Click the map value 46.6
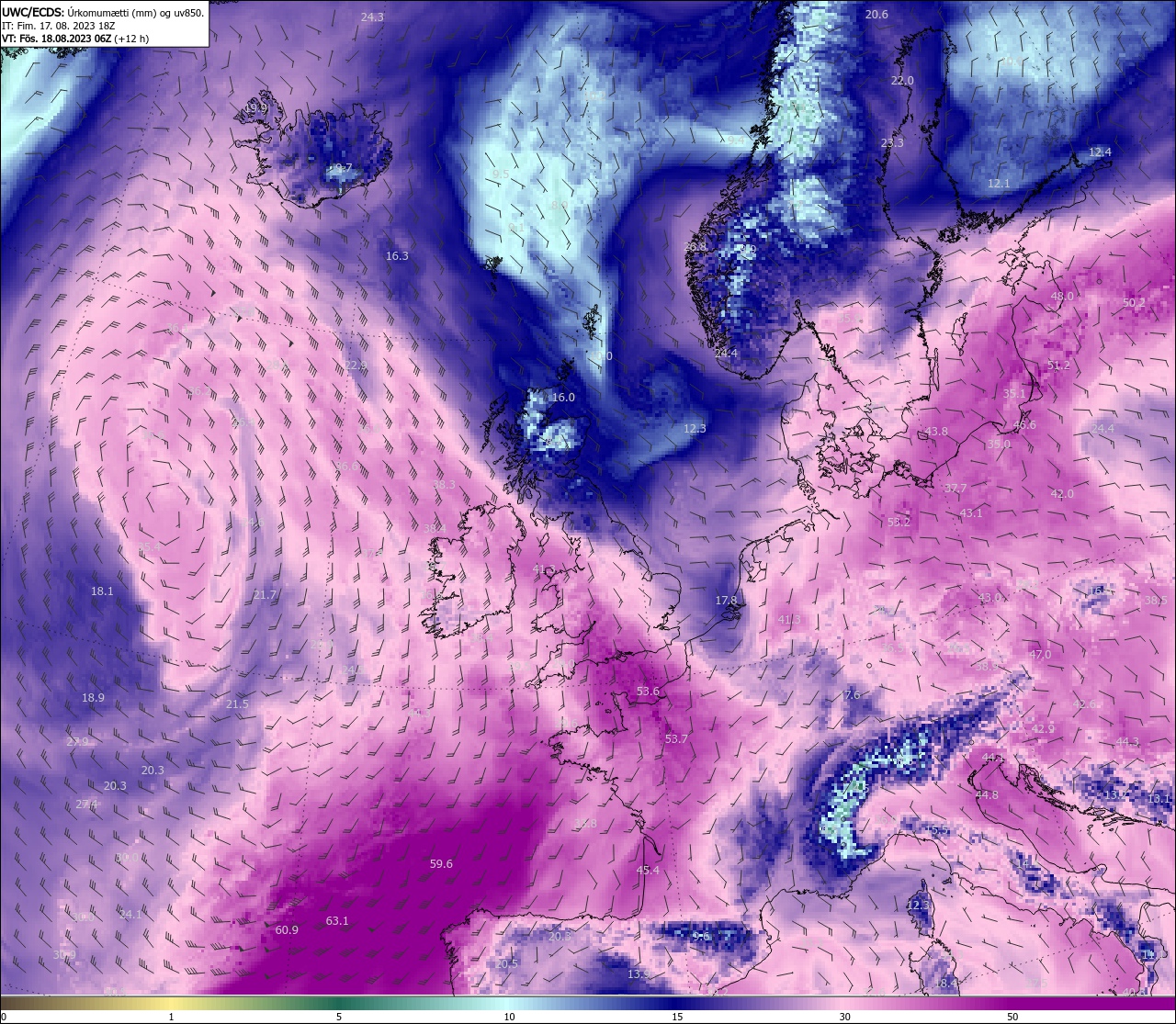 point(1024,425)
